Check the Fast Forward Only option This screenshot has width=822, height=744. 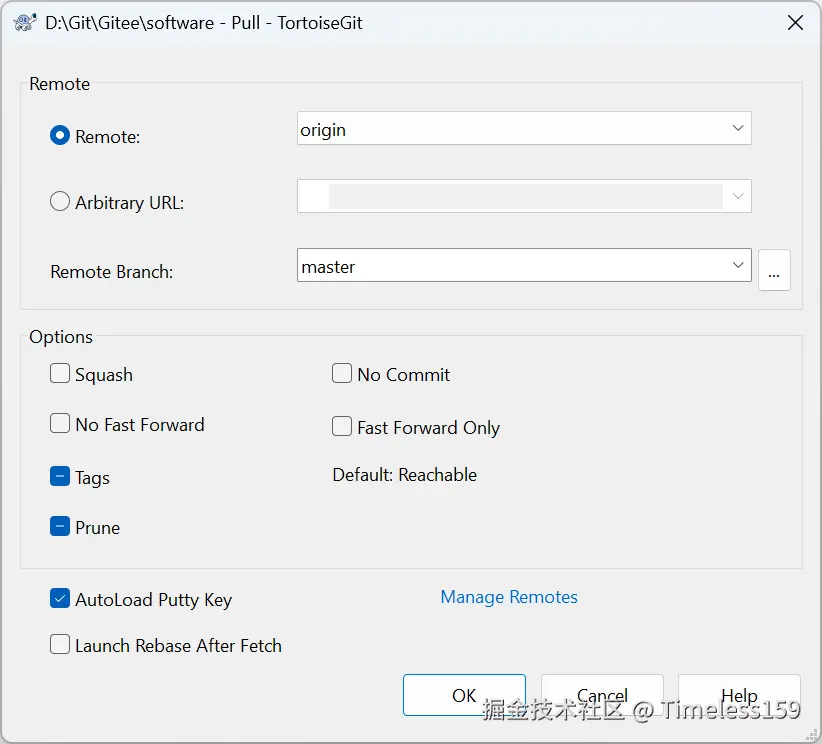point(342,426)
